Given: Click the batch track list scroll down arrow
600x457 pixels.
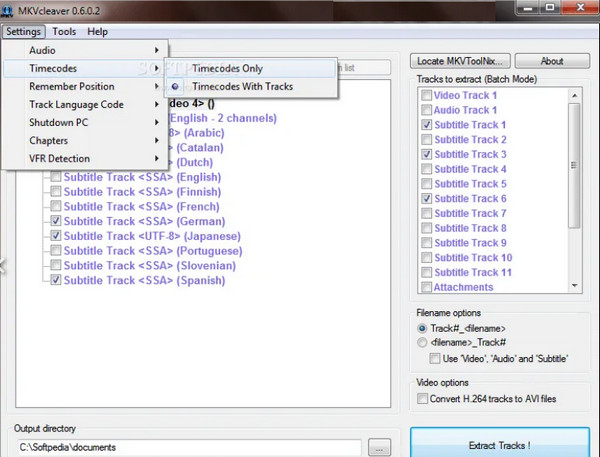Looking at the screenshot, I should (x=574, y=286).
